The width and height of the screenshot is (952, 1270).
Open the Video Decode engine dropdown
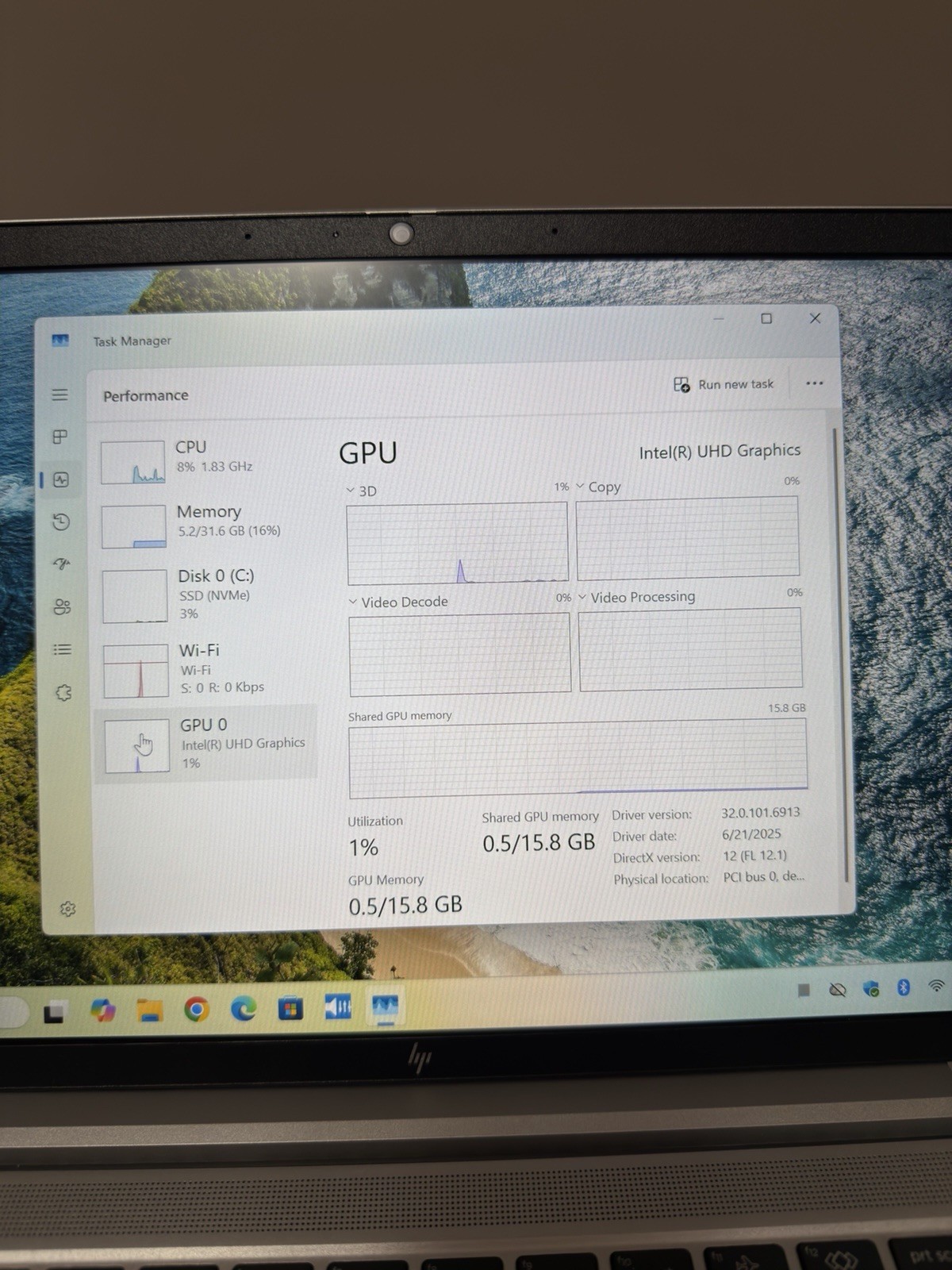point(398,602)
